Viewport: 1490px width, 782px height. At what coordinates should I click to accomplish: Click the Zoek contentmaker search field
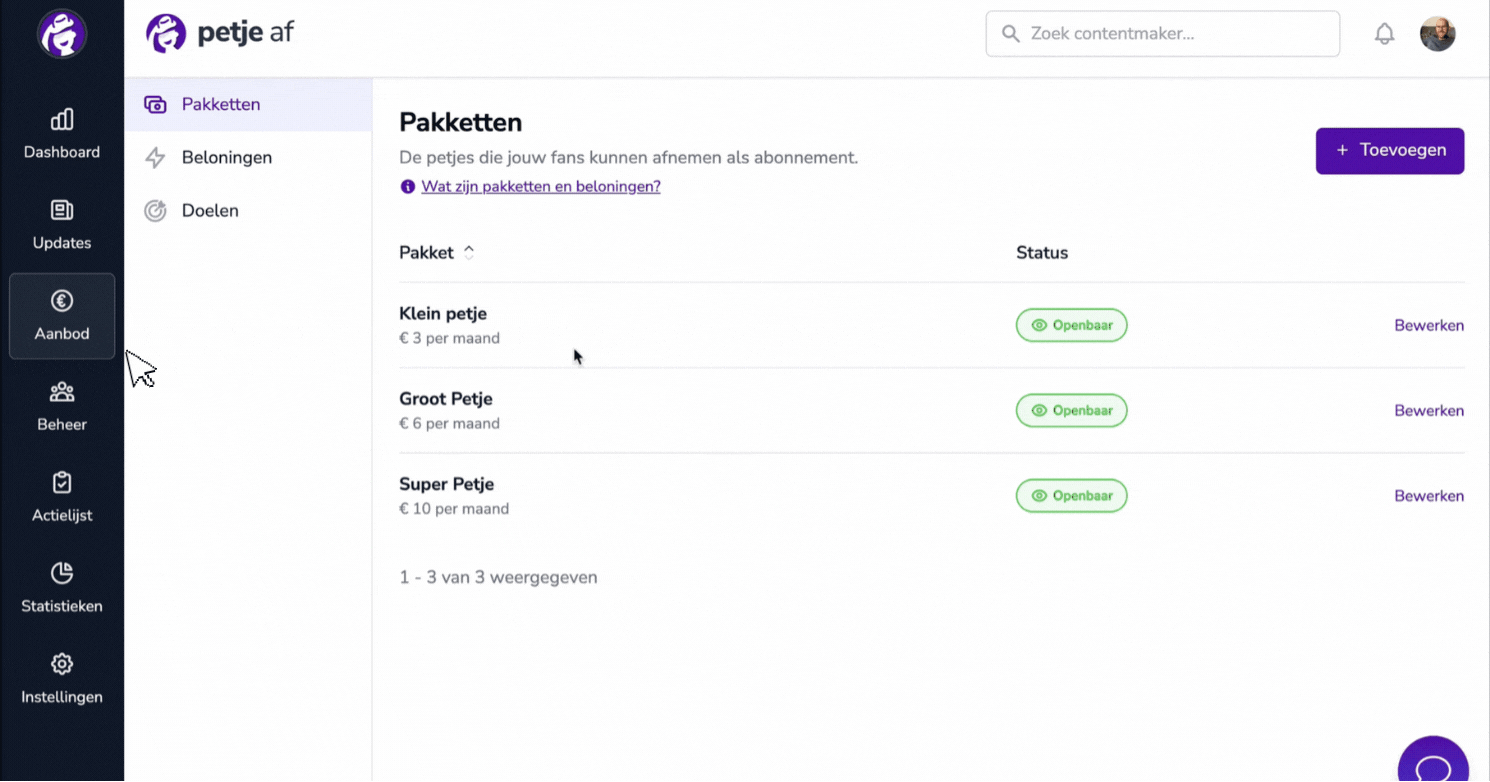click(x=1162, y=34)
